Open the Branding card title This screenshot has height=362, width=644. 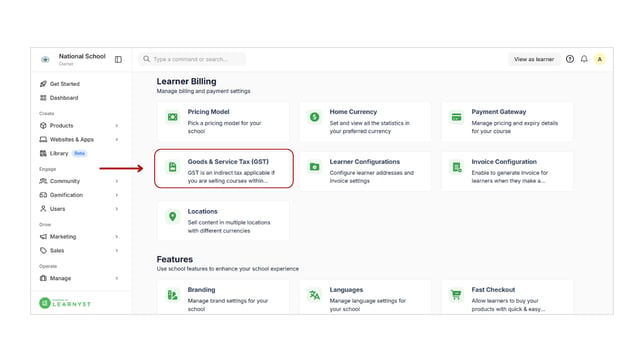point(201,290)
